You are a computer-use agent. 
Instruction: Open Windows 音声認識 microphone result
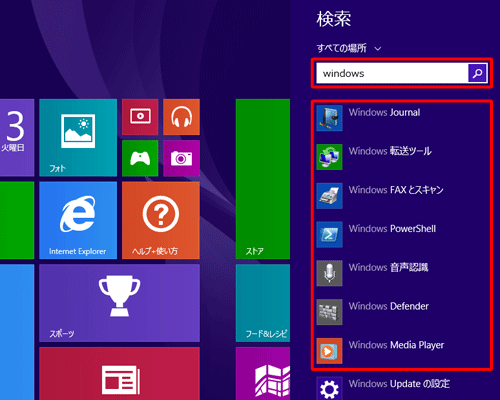[403, 273]
